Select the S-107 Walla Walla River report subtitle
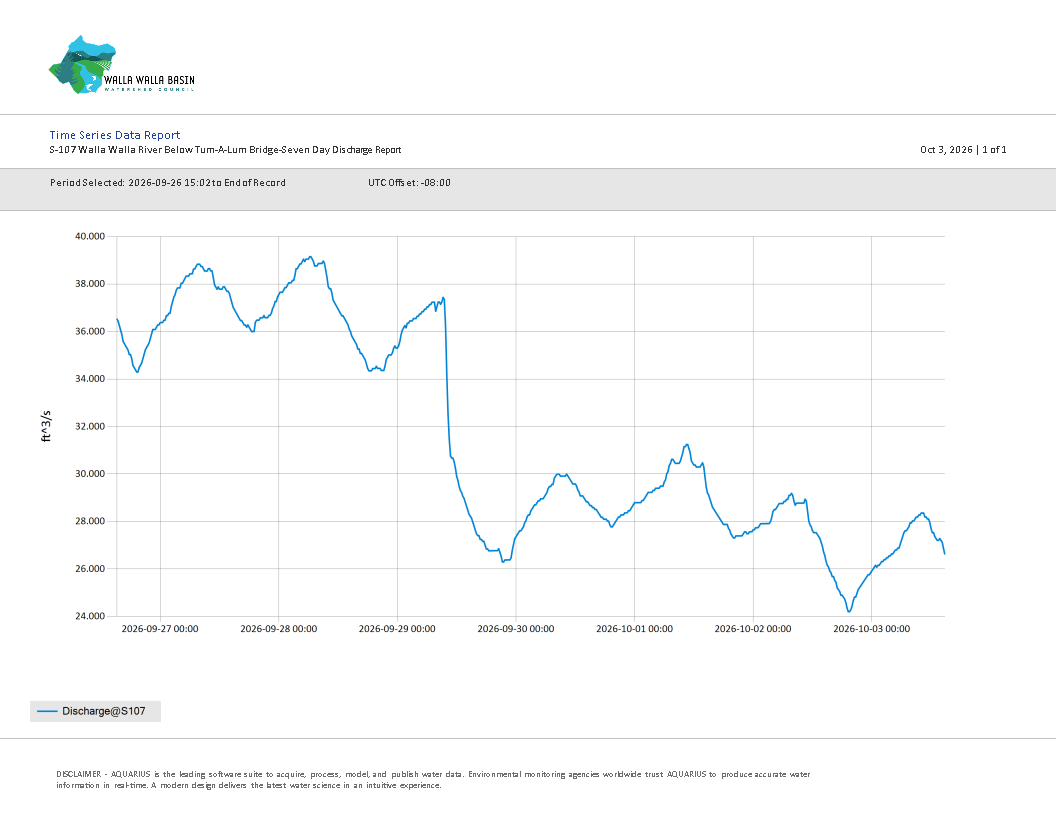The width and height of the screenshot is (1056, 816). (x=225, y=150)
